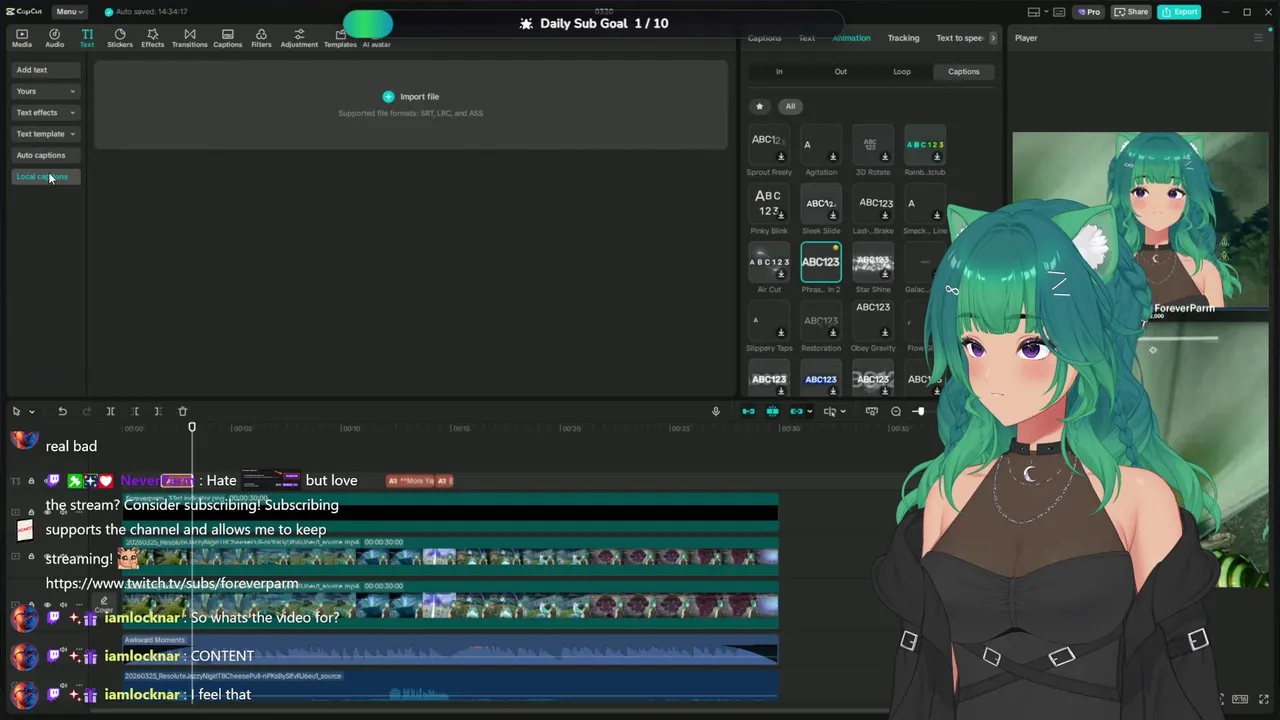Download the Pinky Blink animation
Image resolution: width=1280 pixels, height=720 pixels.
781,215
